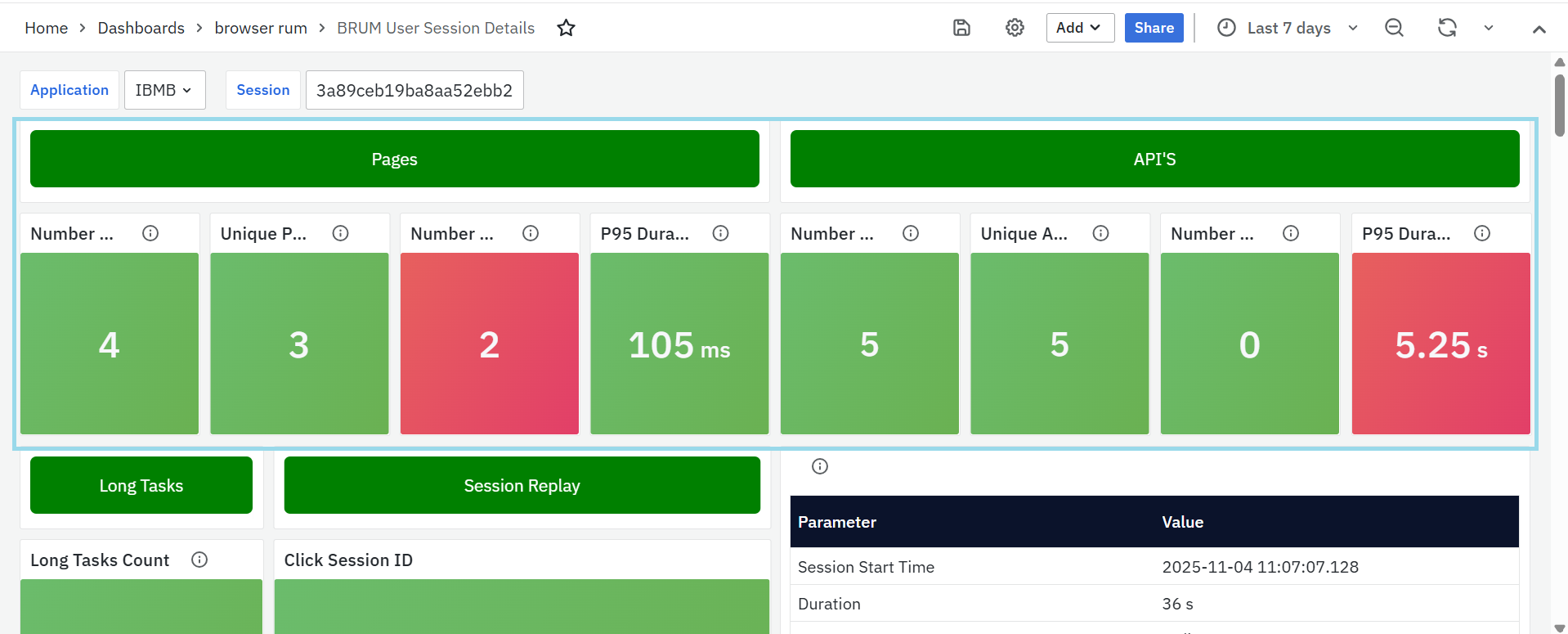Open the Add dropdown menu

[x=1079, y=28]
